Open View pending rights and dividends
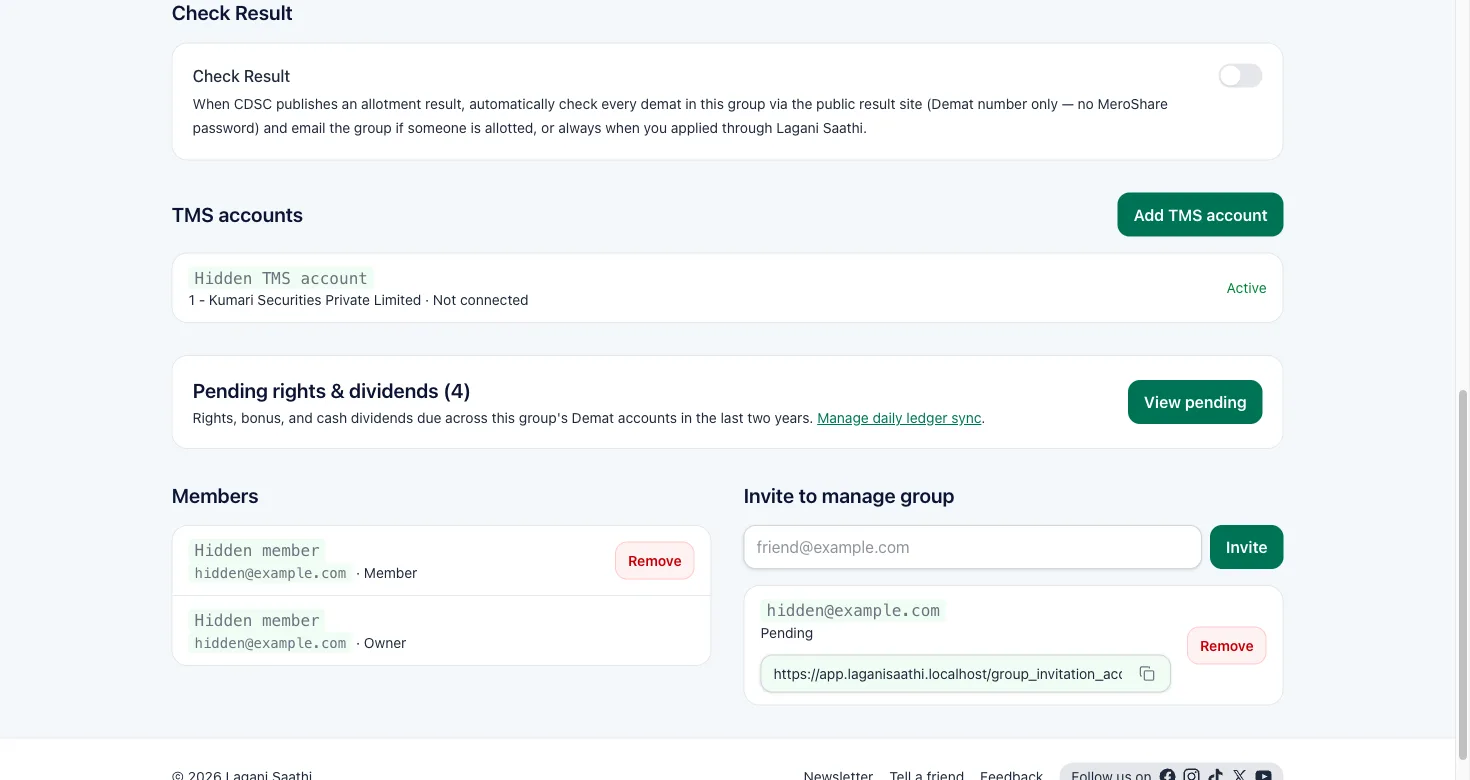The width and height of the screenshot is (1470, 780). (x=1195, y=402)
